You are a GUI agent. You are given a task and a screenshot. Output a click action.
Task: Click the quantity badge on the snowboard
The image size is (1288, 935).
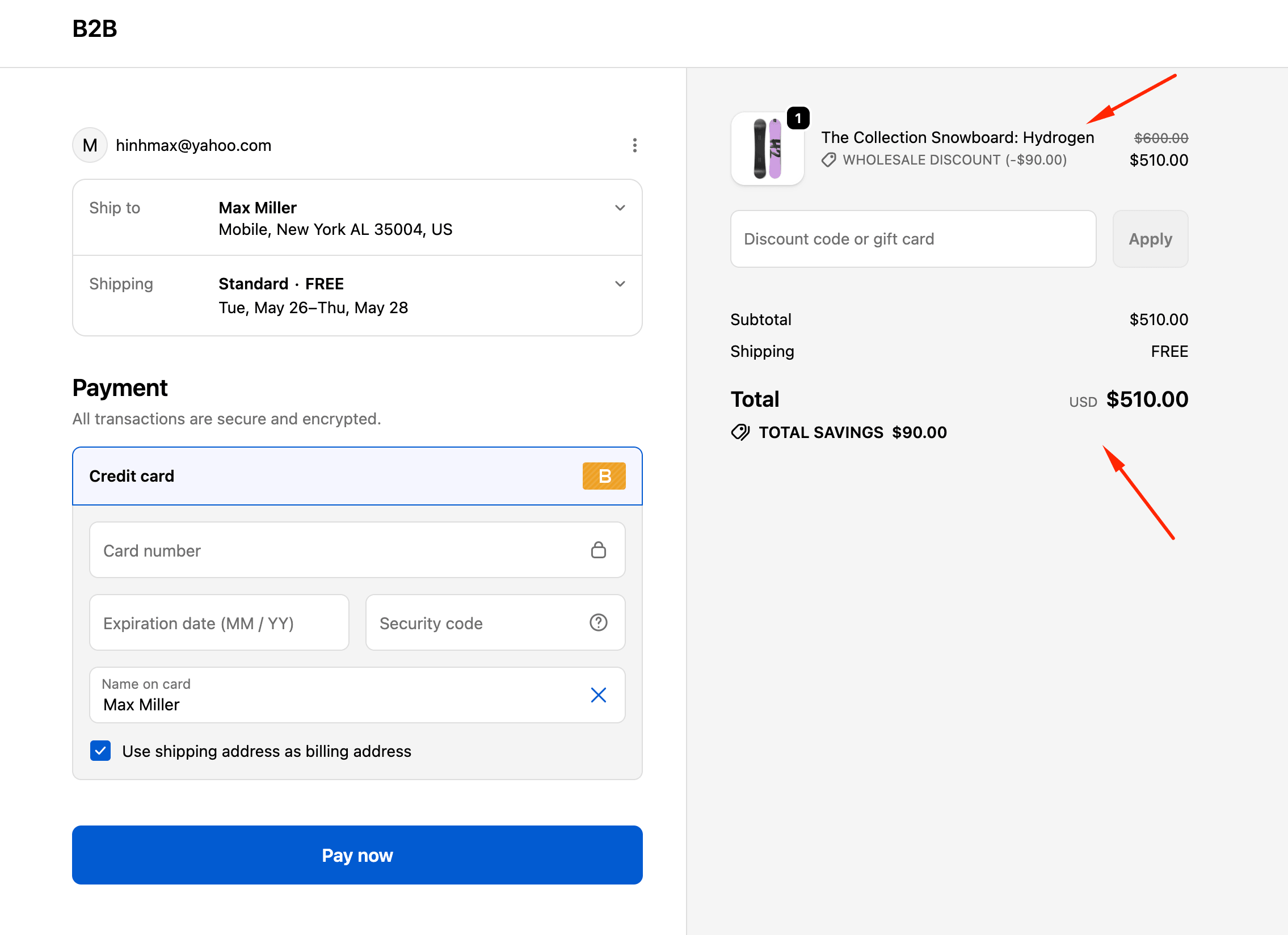coord(798,118)
